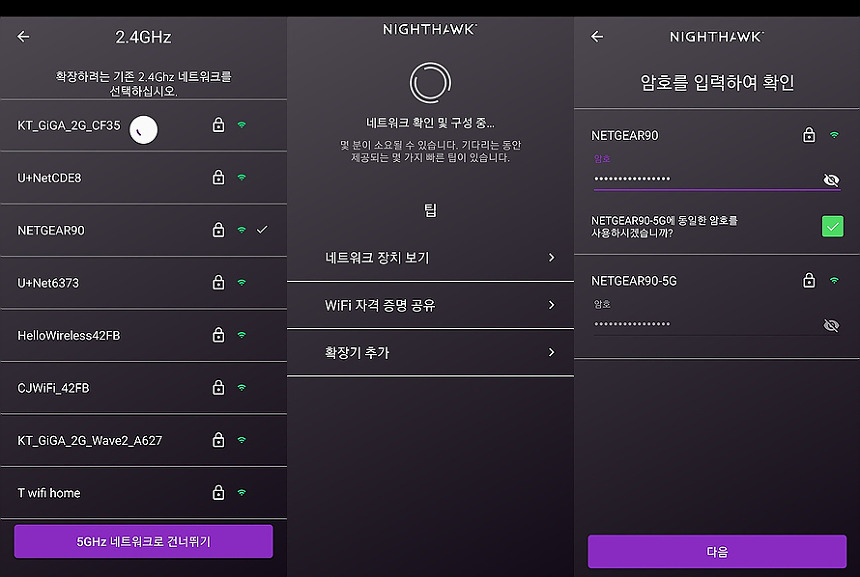Choose the CJWiFi_42FB network entry
Image resolution: width=860 pixels, height=577 pixels.
coord(144,388)
